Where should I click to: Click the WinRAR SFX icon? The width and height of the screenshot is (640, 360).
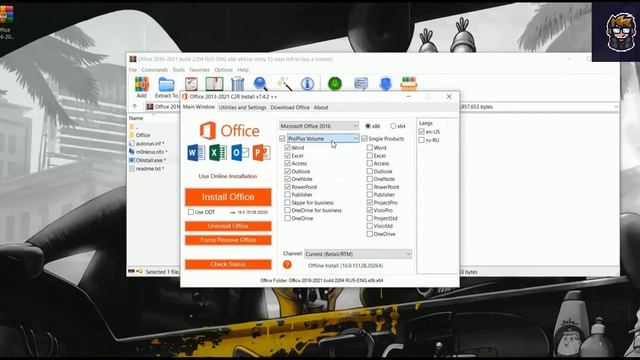click(409, 83)
